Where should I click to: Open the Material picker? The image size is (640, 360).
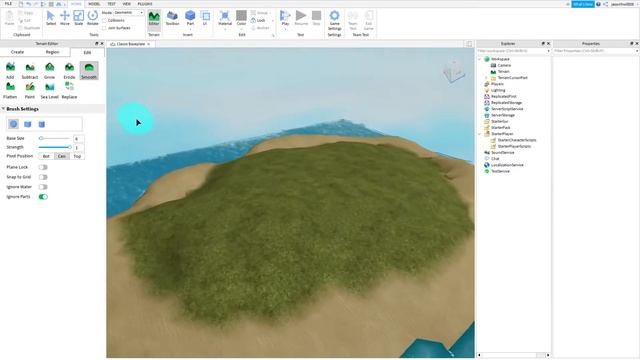coord(224,18)
